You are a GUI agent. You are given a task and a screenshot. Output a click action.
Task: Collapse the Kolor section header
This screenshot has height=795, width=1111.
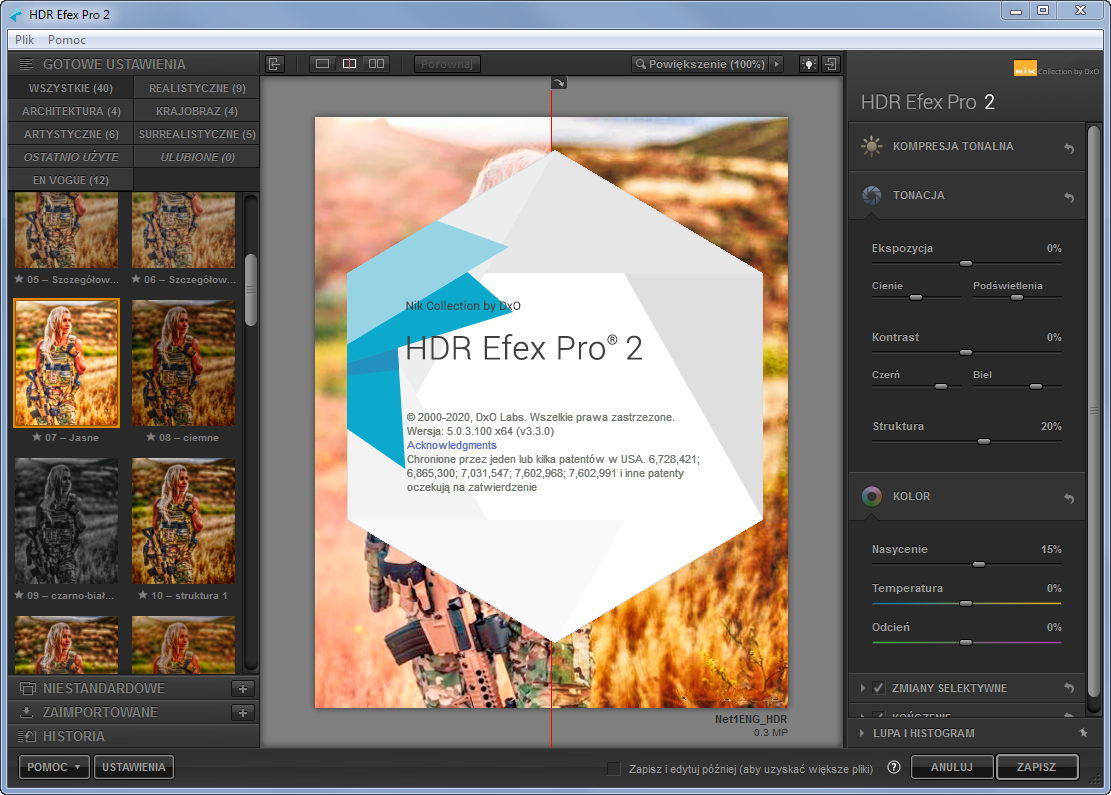966,496
